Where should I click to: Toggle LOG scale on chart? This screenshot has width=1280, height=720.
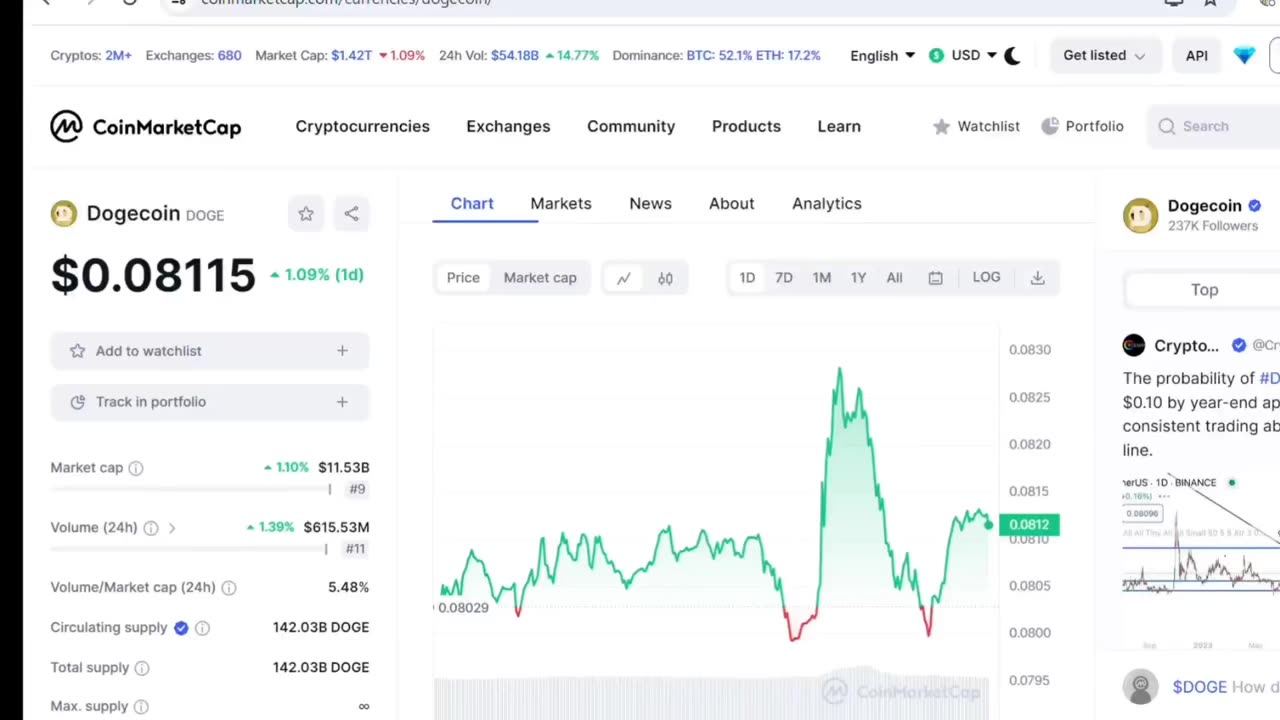pyautogui.click(x=986, y=278)
